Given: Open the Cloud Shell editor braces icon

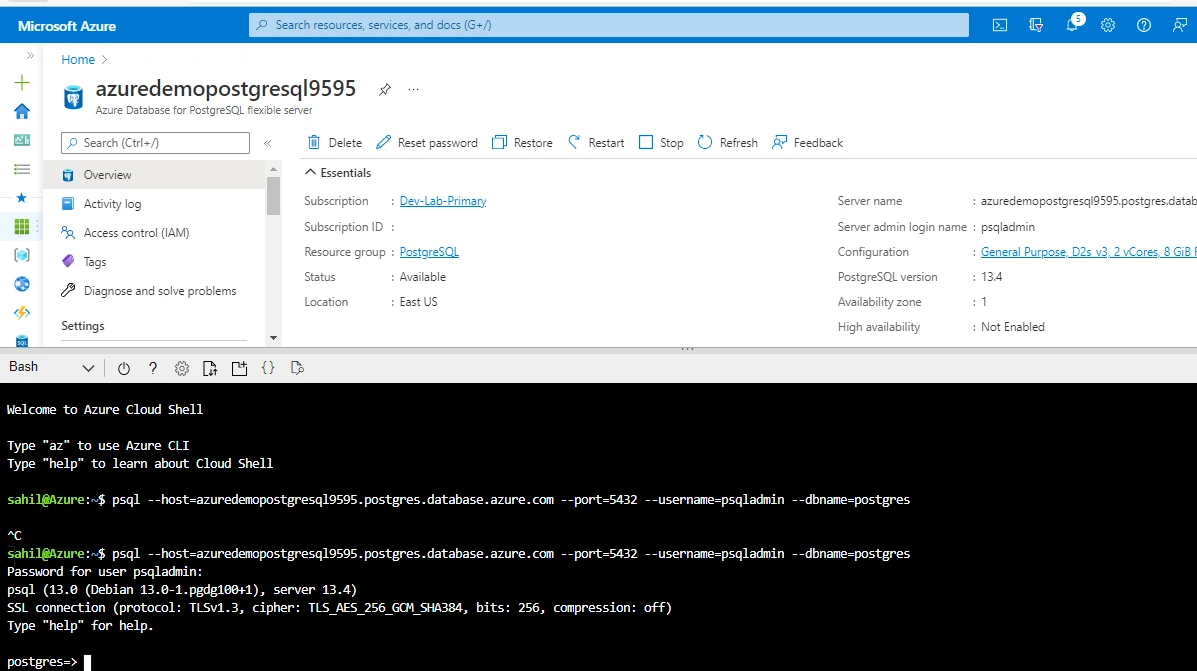Looking at the screenshot, I should 267,367.
